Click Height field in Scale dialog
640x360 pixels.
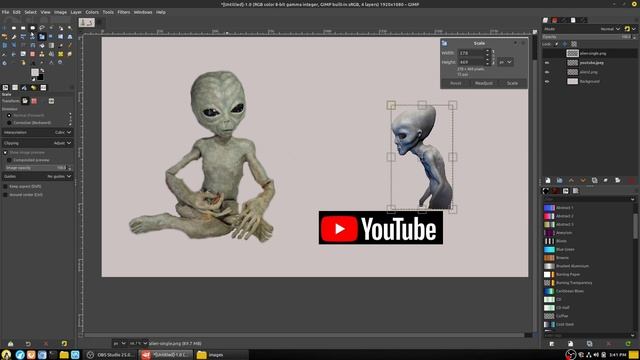[471, 62]
